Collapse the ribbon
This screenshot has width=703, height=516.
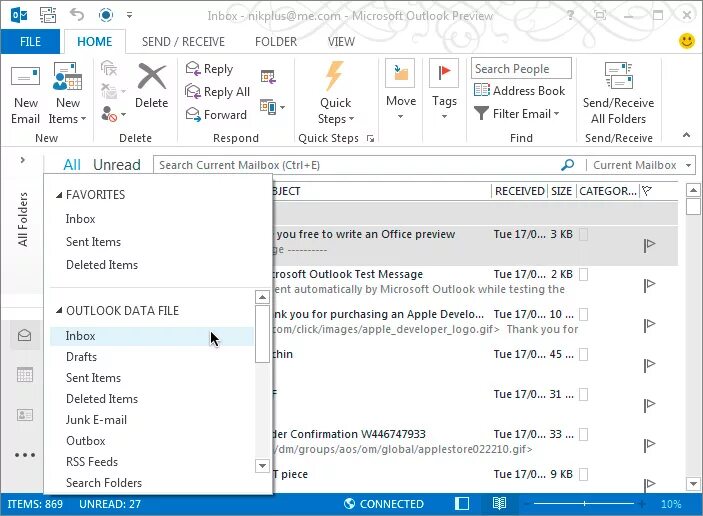point(686,134)
